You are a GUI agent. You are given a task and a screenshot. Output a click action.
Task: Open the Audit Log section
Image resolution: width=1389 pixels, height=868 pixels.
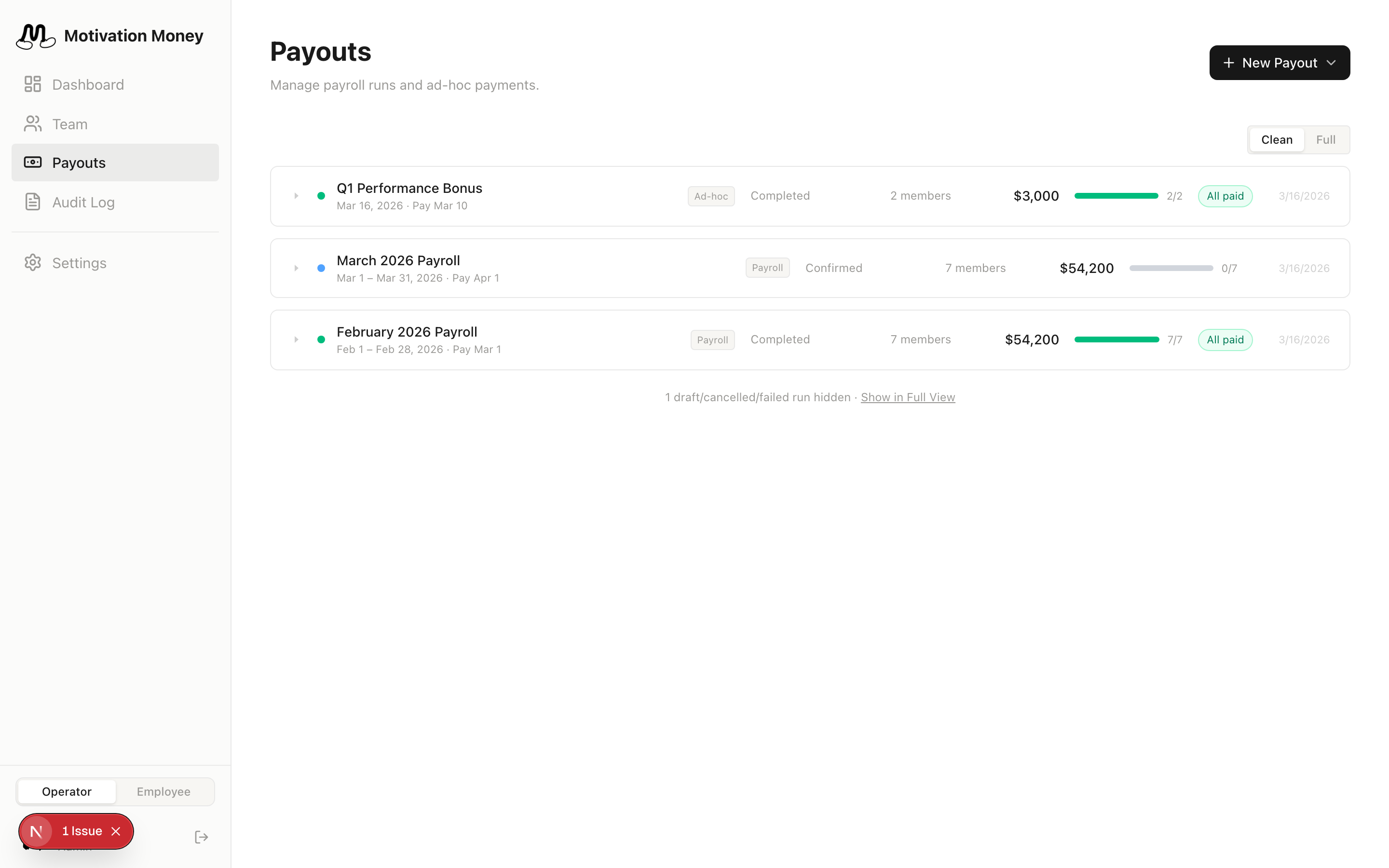coord(83,202)
